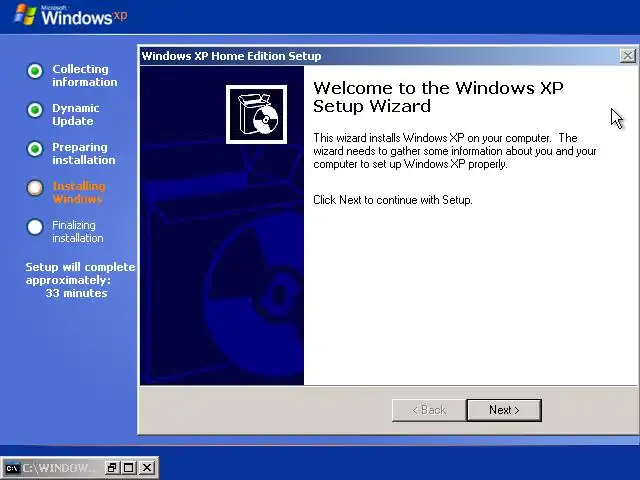Image resolution: width=640 pixels, height=480 pixels.
Task: Click the 'Finalizing installation' label
Action: [x=78, y=231]
